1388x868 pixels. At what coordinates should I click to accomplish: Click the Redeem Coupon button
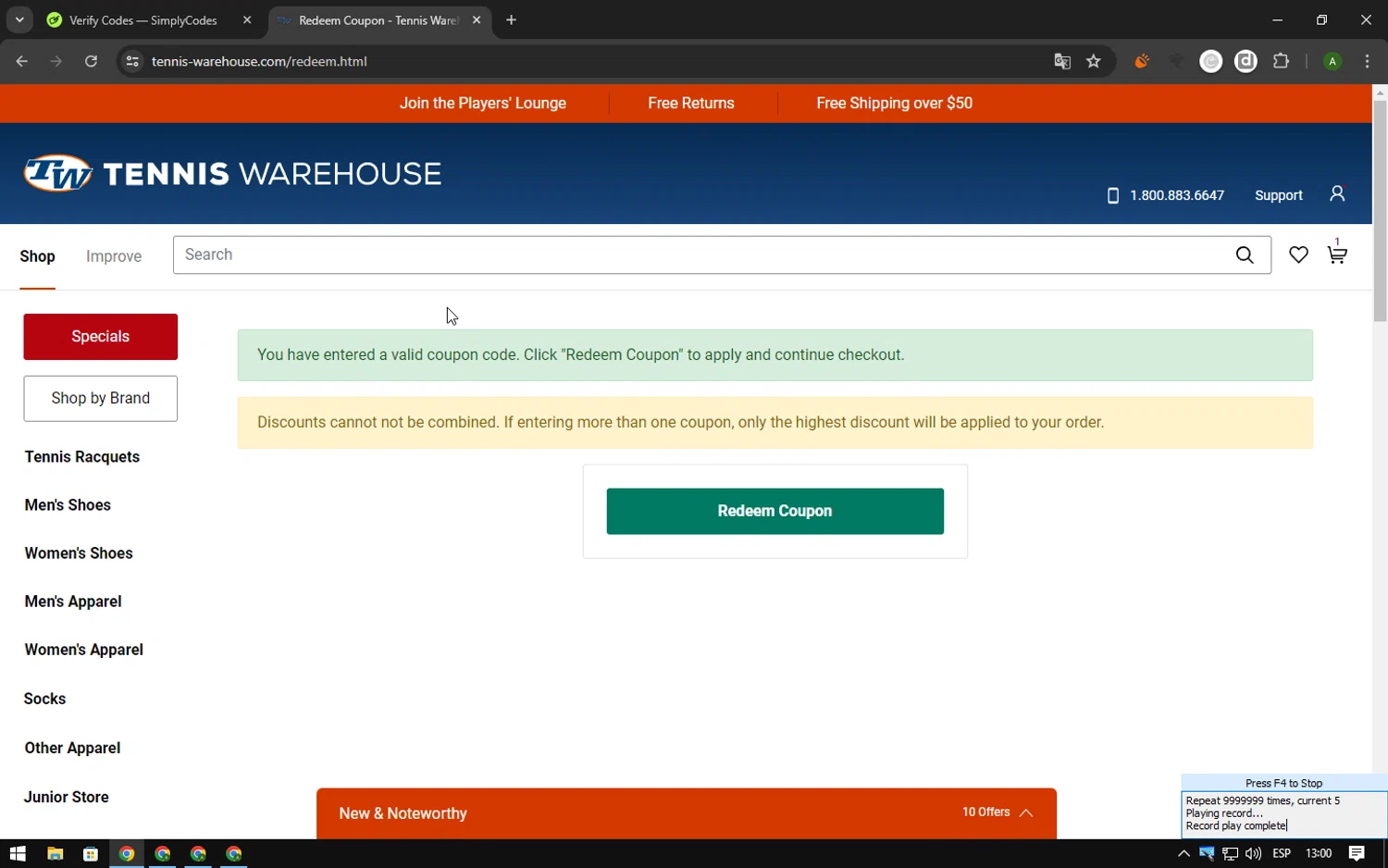[775, 511]
